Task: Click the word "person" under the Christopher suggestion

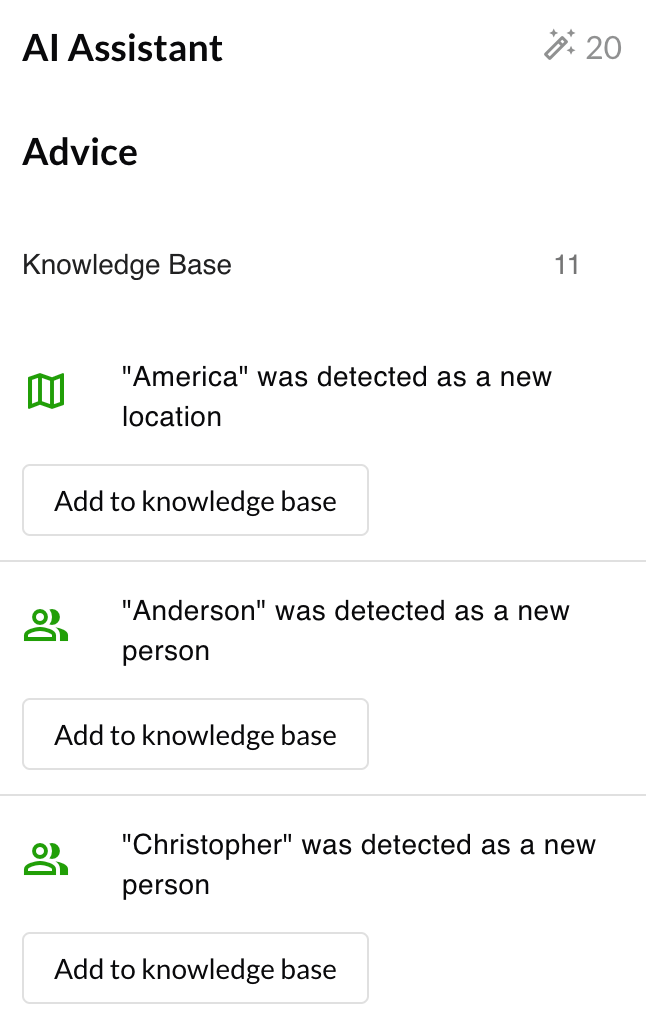Action: (166, 885)
